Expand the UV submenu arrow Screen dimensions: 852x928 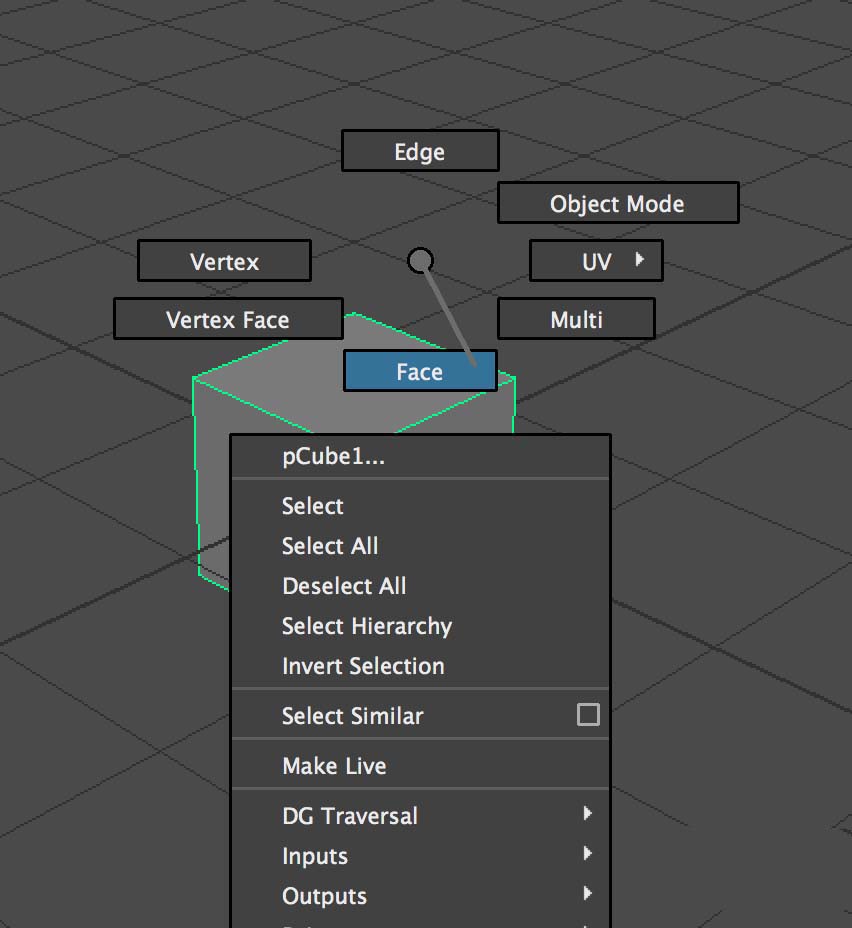(640, 259)
